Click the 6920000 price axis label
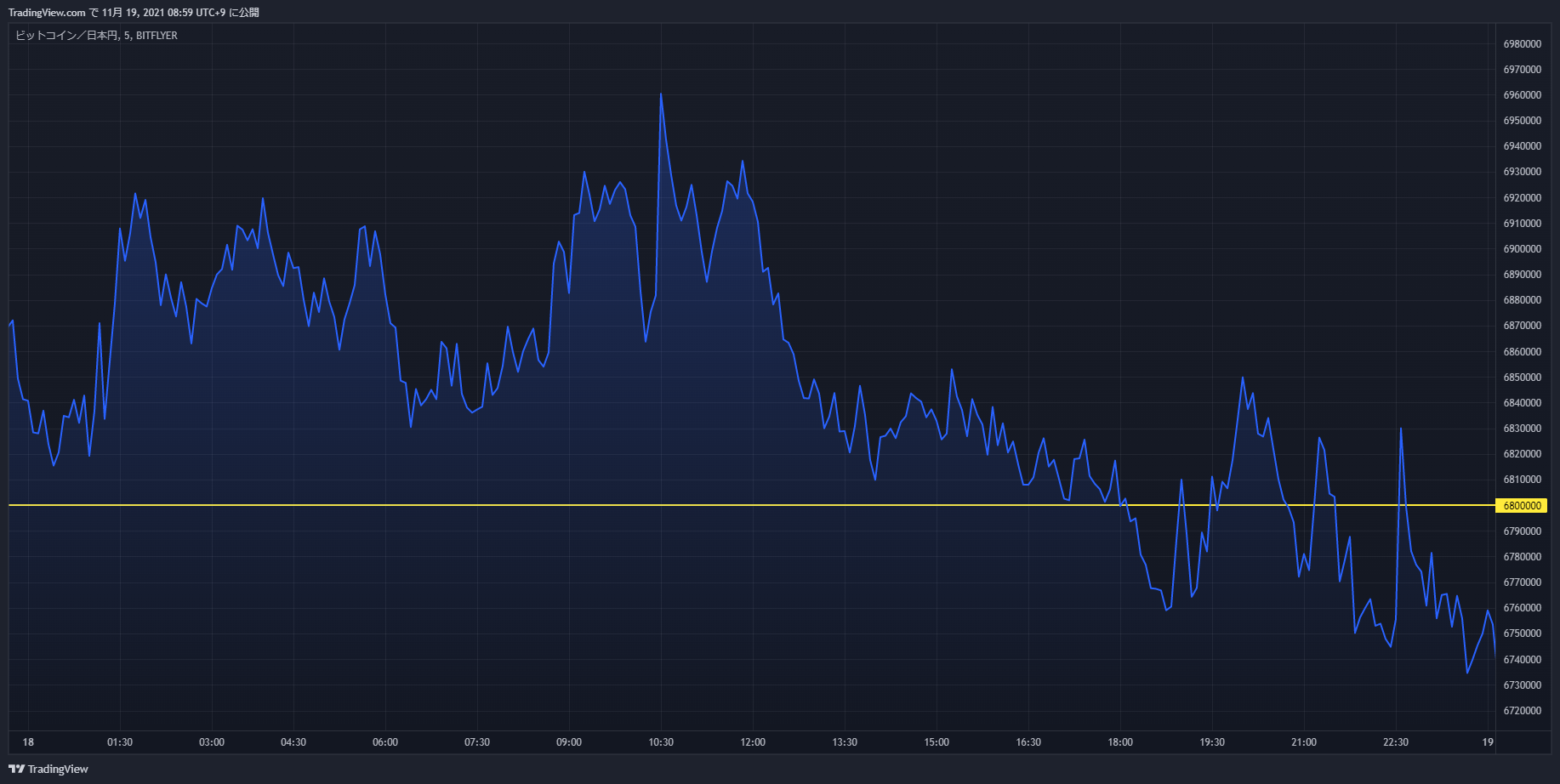 tap(1523, 198)
